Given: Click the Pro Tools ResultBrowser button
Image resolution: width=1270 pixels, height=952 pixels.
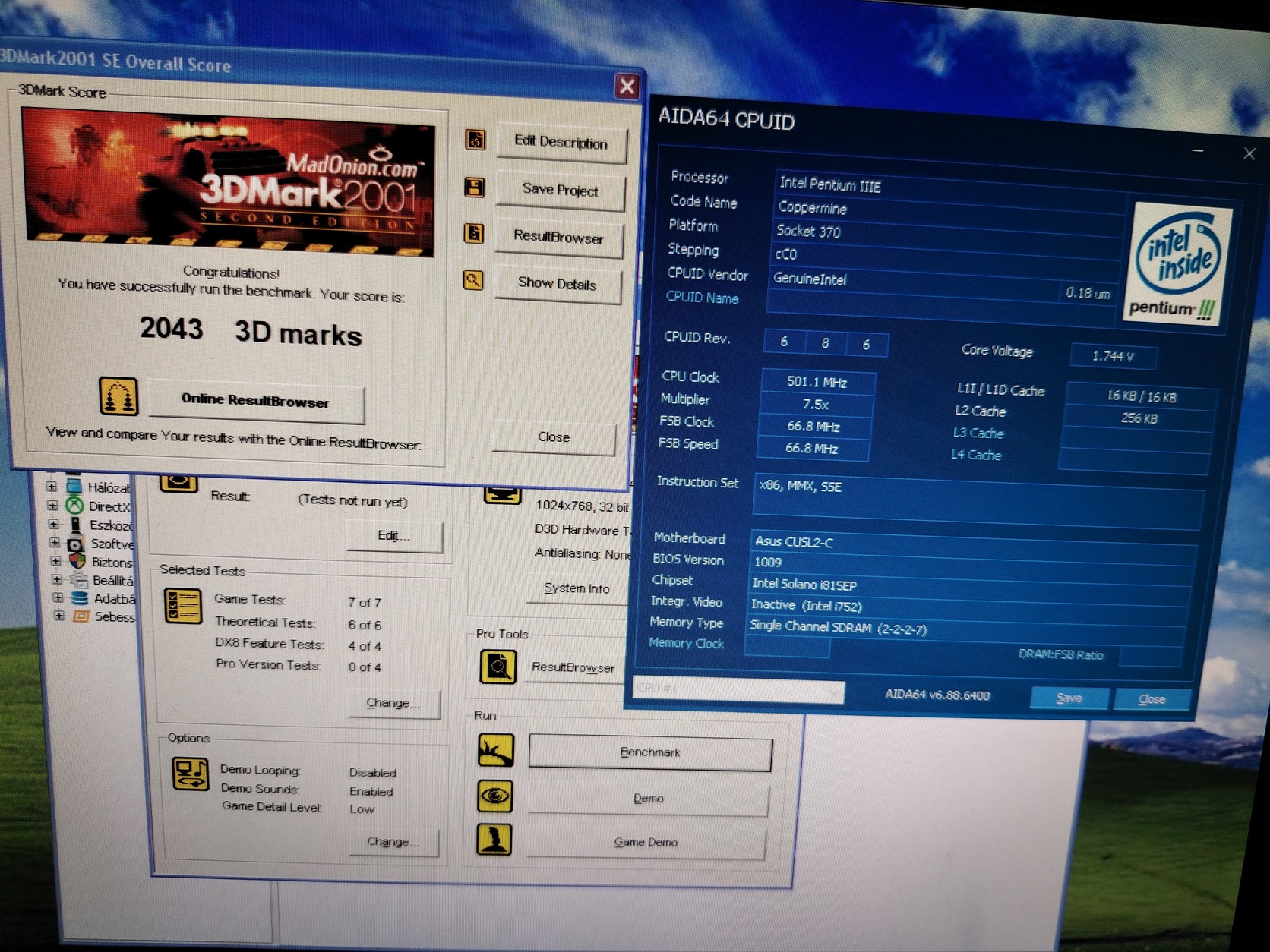Looking at the screenshot, I should pyautogui.click(x=573, y=667).
